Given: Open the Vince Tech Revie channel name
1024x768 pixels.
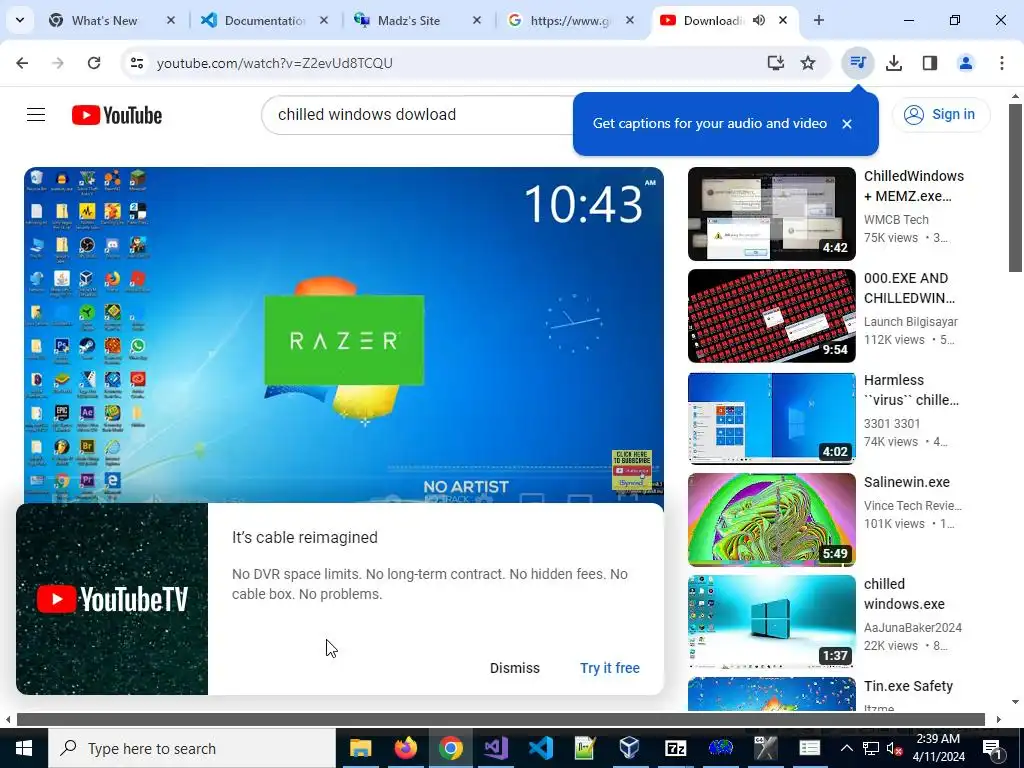Looking at the screenshot, I should point(913,505).
